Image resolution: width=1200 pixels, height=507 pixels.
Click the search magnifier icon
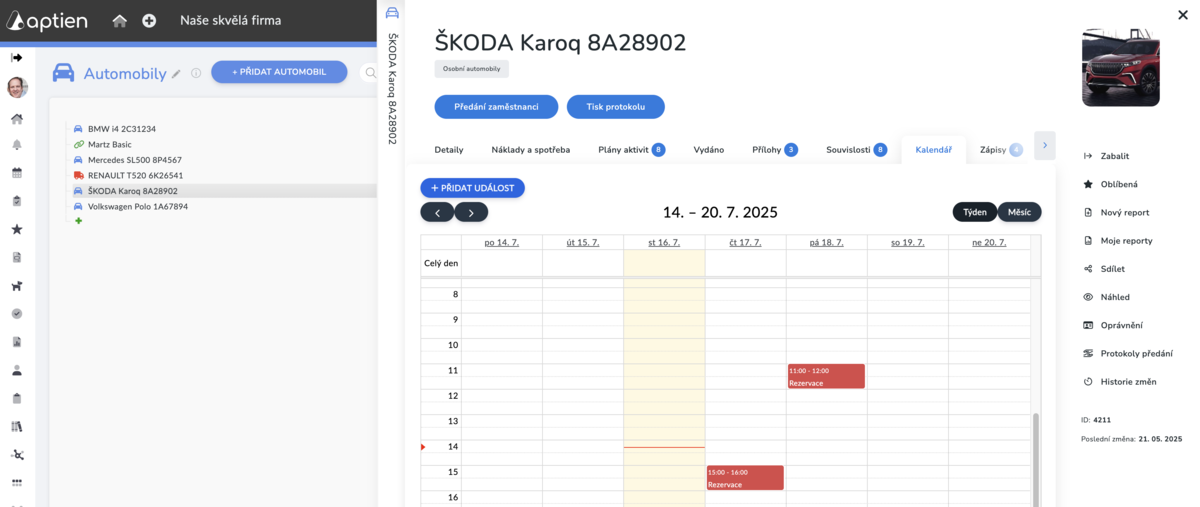(x=370, y=73)
